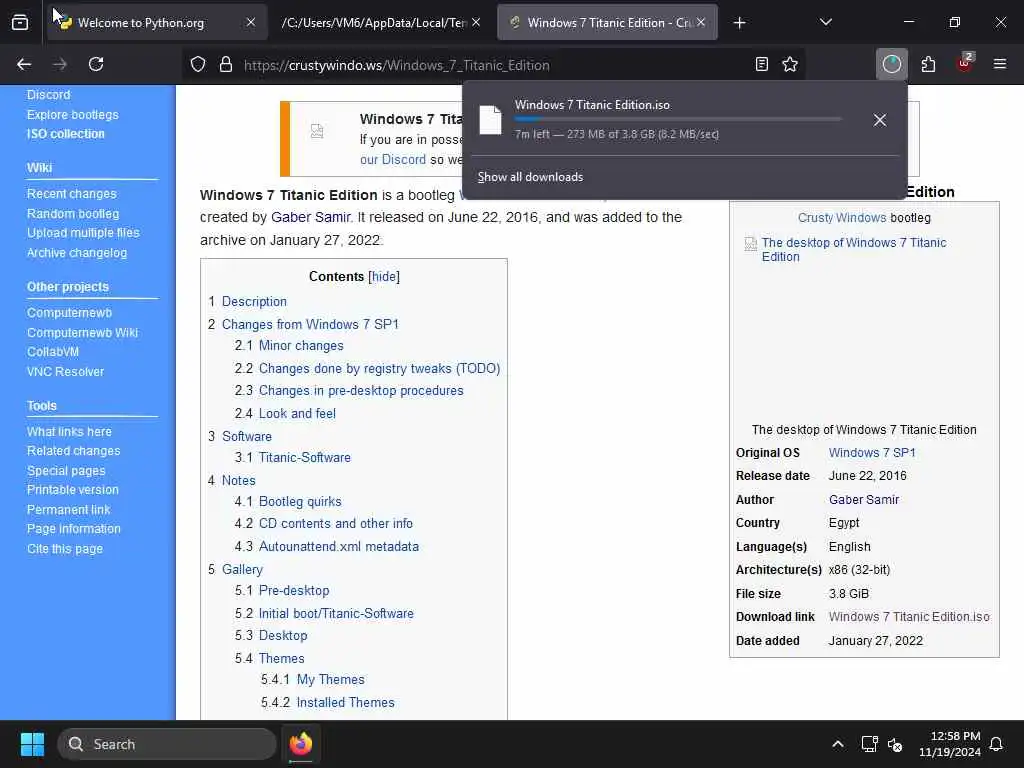Toggle reader view icon

(x=761, y=64)
